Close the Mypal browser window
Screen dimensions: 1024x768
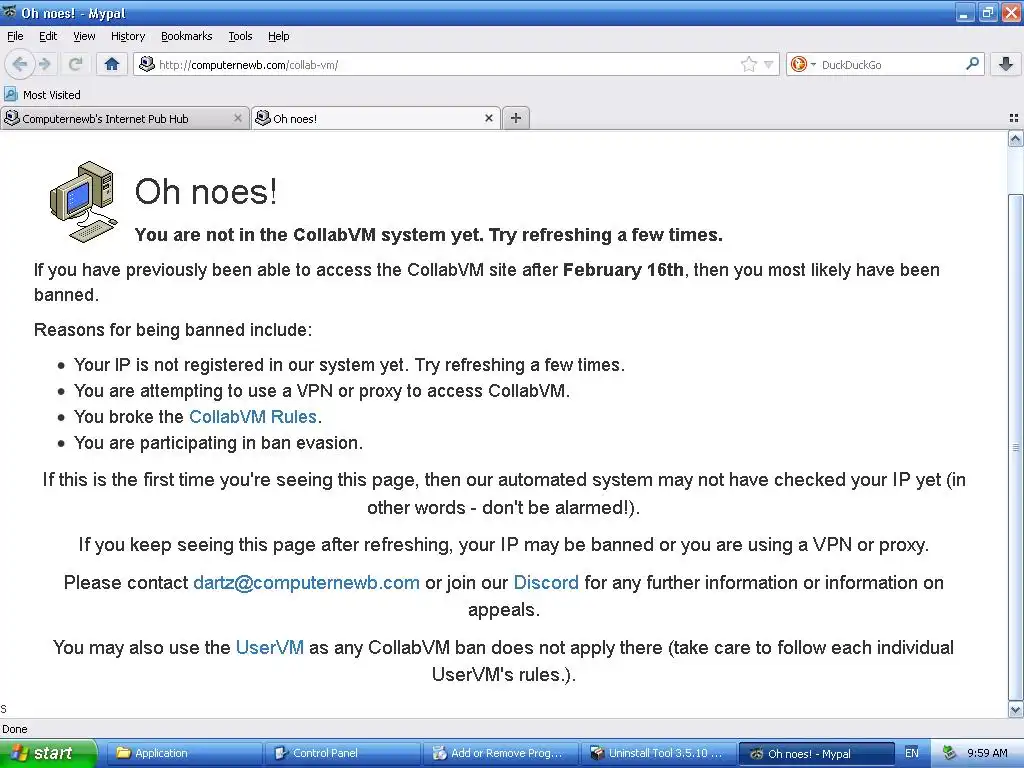click(x=1011, y=13)
